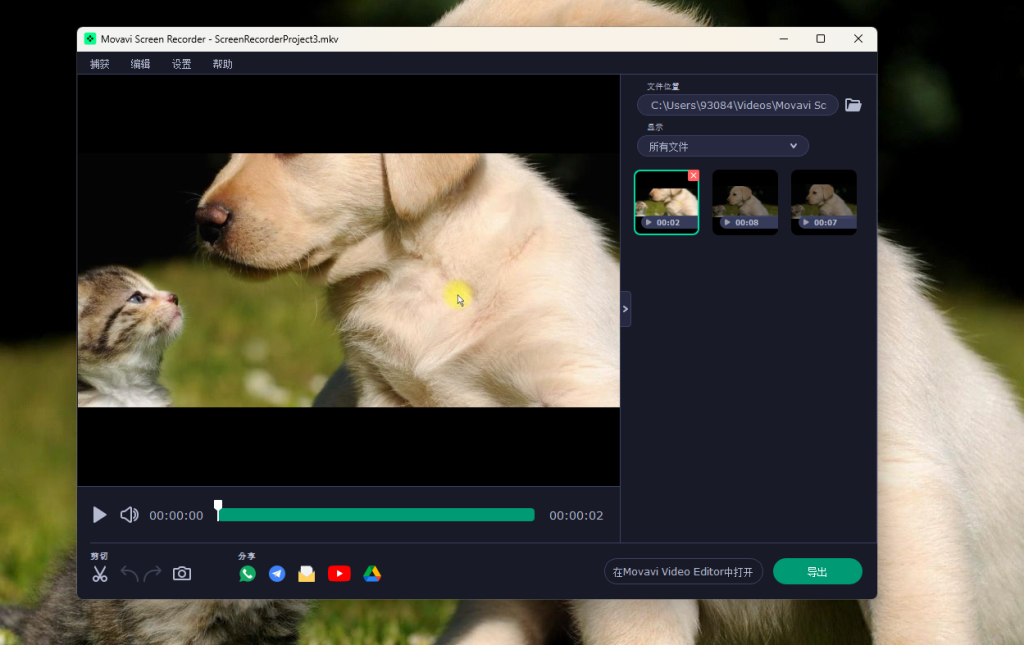Mute the audio with the speaker icon
The image size is (1024, 645).
click(x=128, y=514)
